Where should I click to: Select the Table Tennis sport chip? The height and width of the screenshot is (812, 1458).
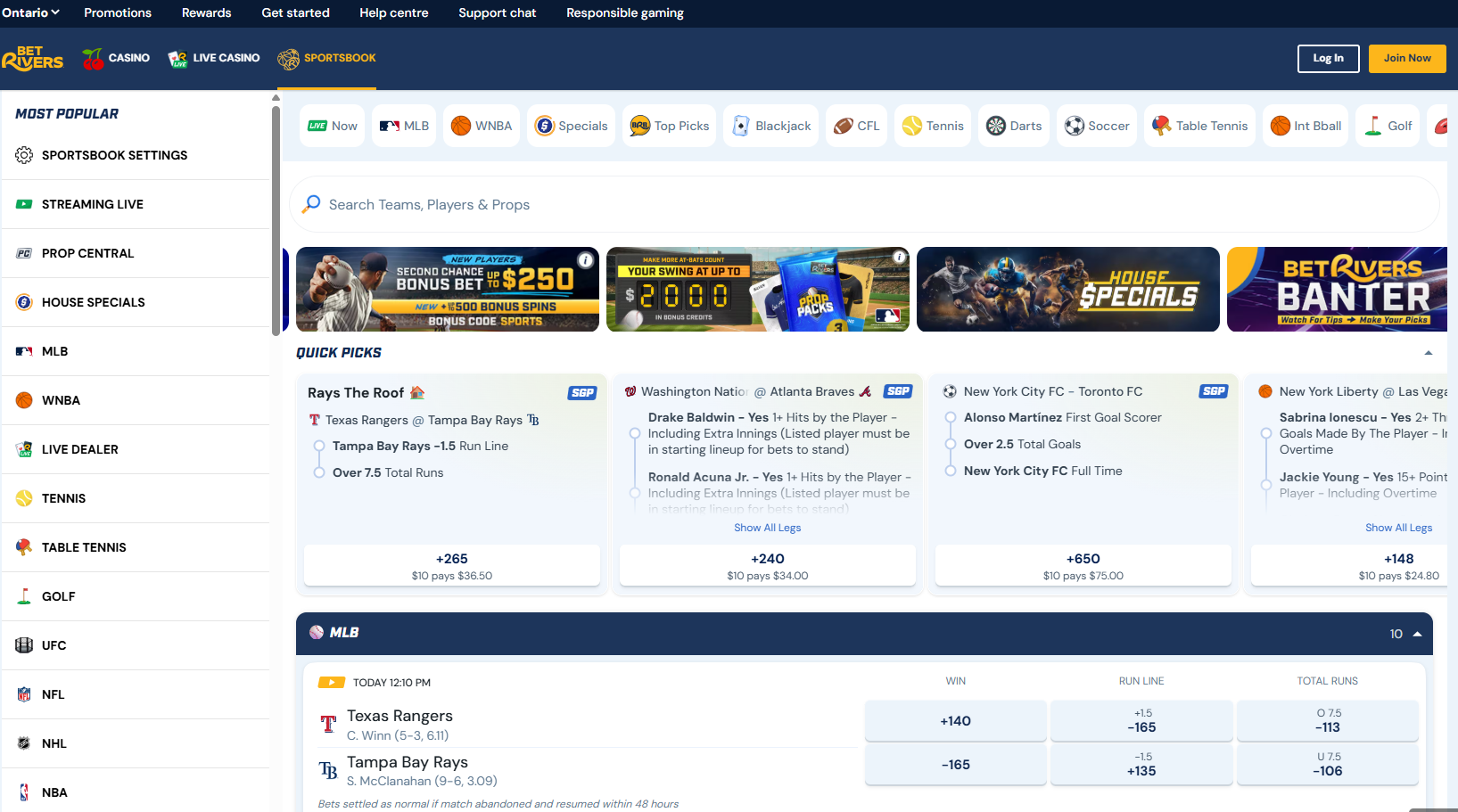coord(1199,126)
